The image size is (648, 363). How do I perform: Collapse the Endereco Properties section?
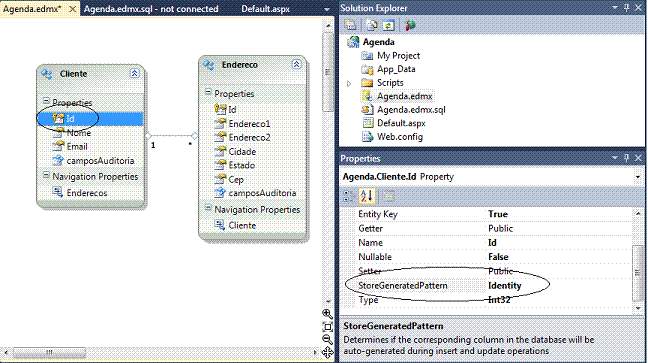[x=208, y=92]
